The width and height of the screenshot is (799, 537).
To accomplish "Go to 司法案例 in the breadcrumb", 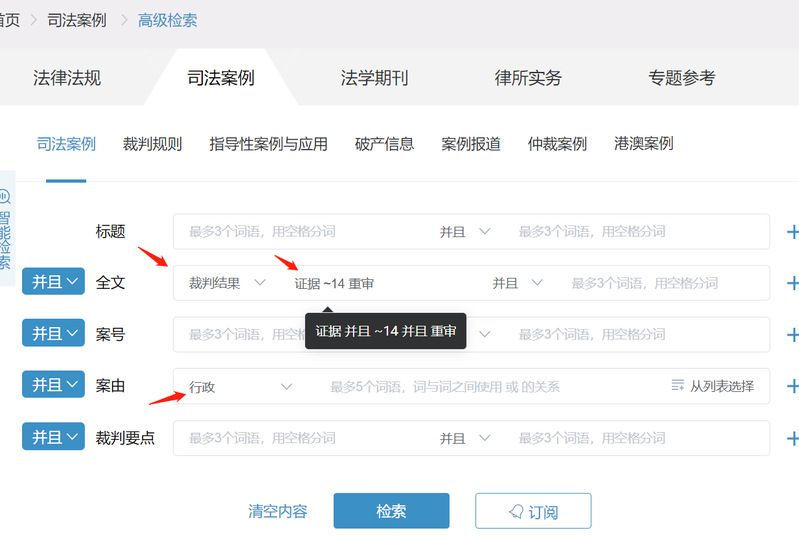I will [77, 20].
